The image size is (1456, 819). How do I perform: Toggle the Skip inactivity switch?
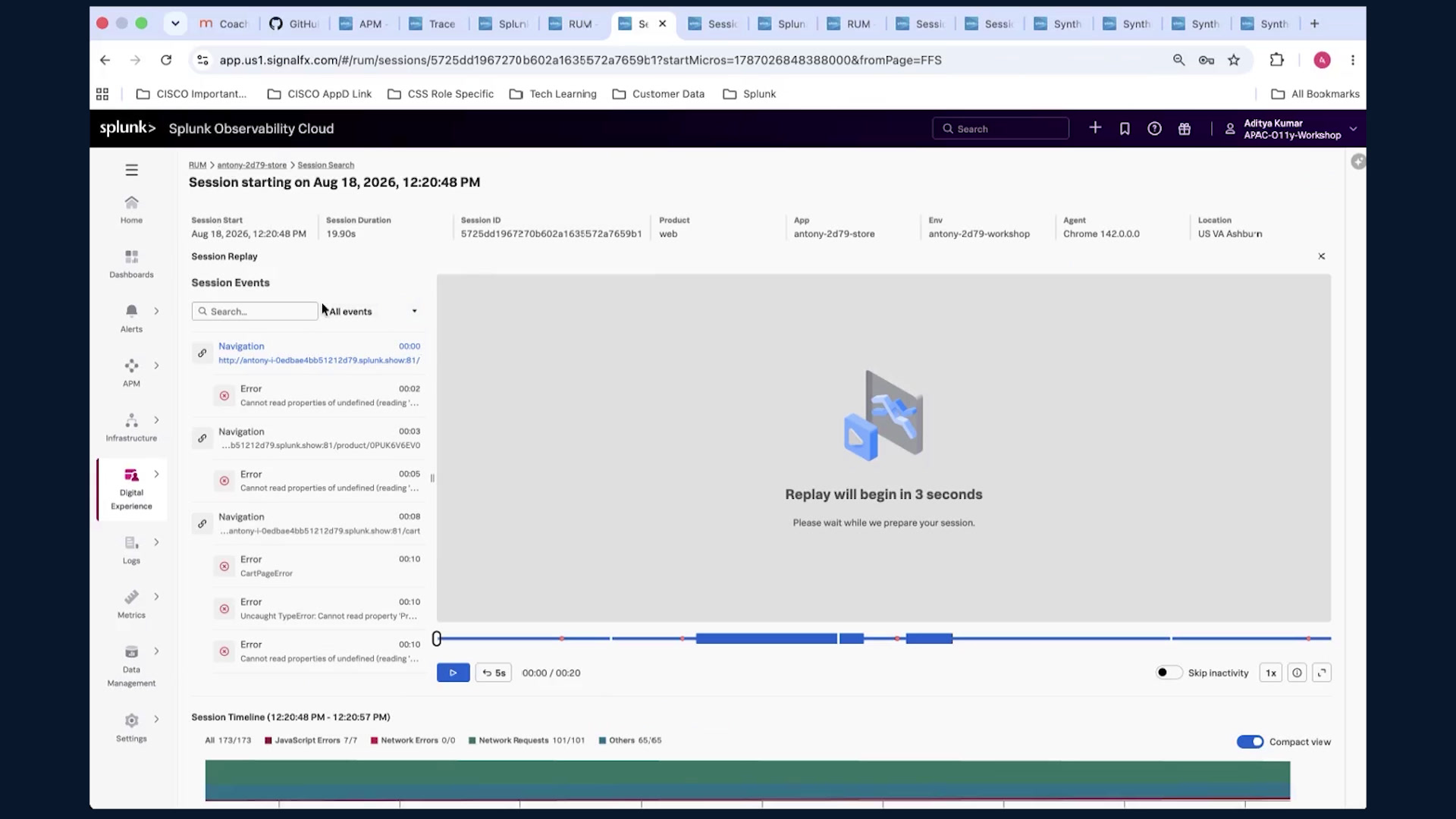tap(1169, 673)
